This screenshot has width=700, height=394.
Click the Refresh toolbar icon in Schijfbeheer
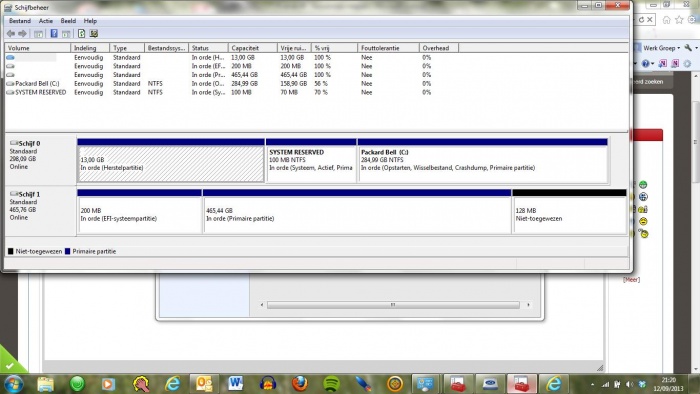[x=81, y=33]
